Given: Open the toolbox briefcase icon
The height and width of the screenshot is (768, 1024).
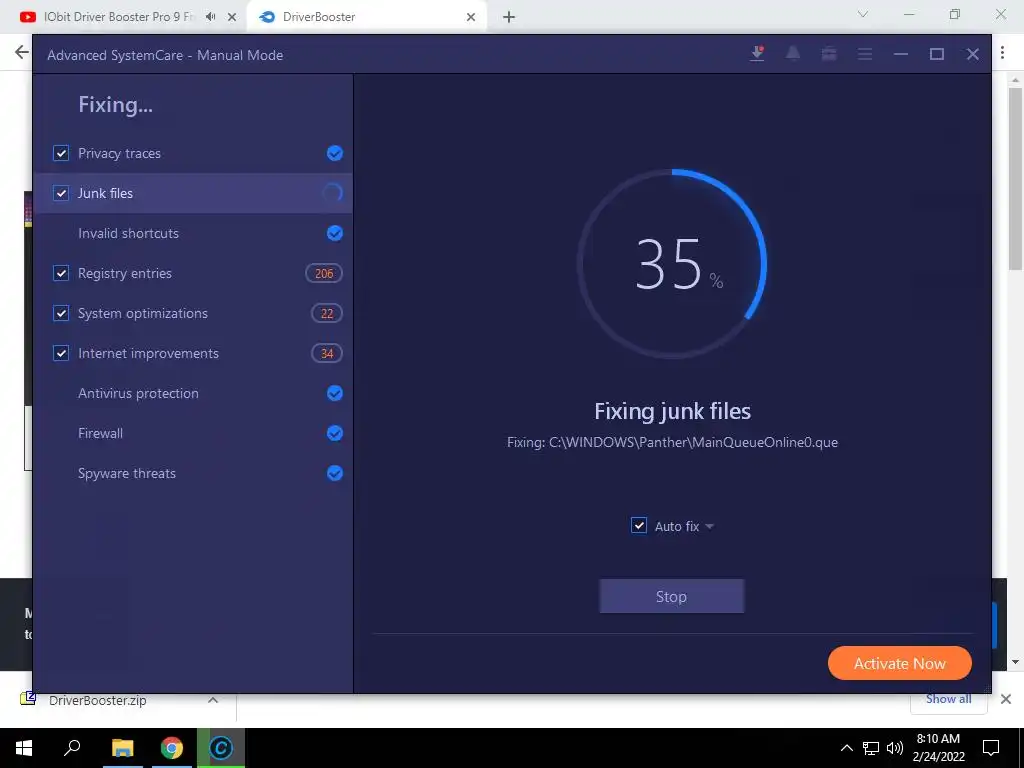Looking at the screenshot, I should pos(829,54).
